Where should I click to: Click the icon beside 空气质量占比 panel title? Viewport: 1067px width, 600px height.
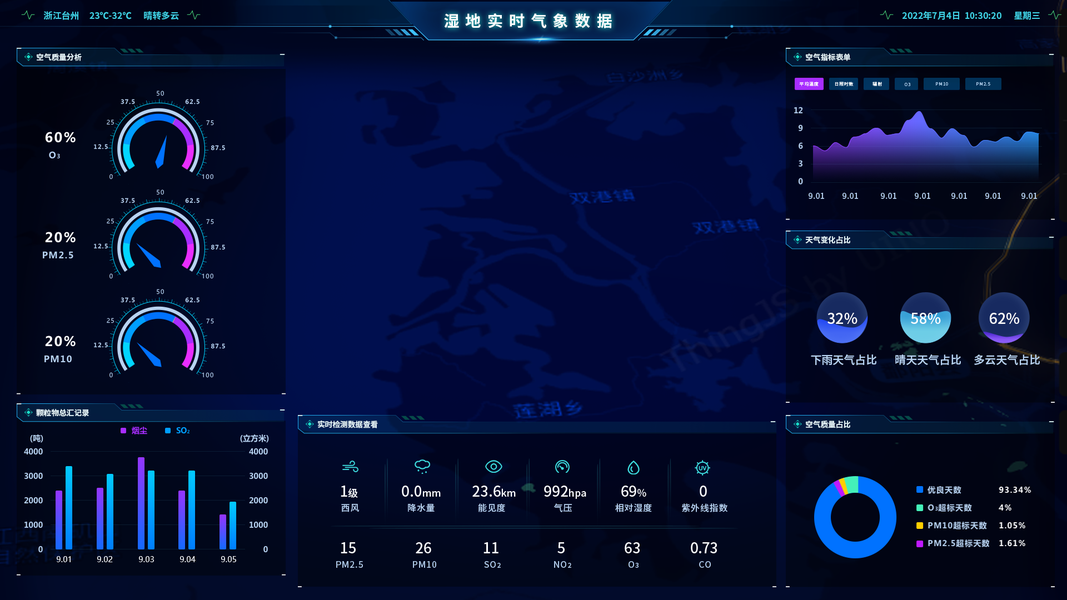tap(798, 424)
